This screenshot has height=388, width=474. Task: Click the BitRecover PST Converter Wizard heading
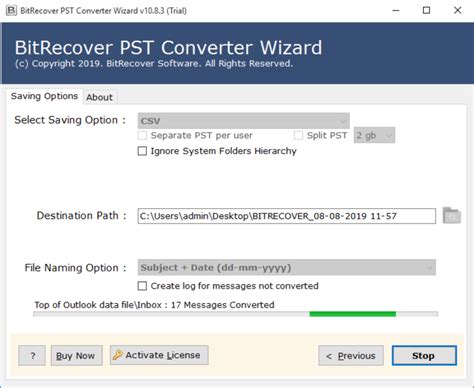pos(168,47)
